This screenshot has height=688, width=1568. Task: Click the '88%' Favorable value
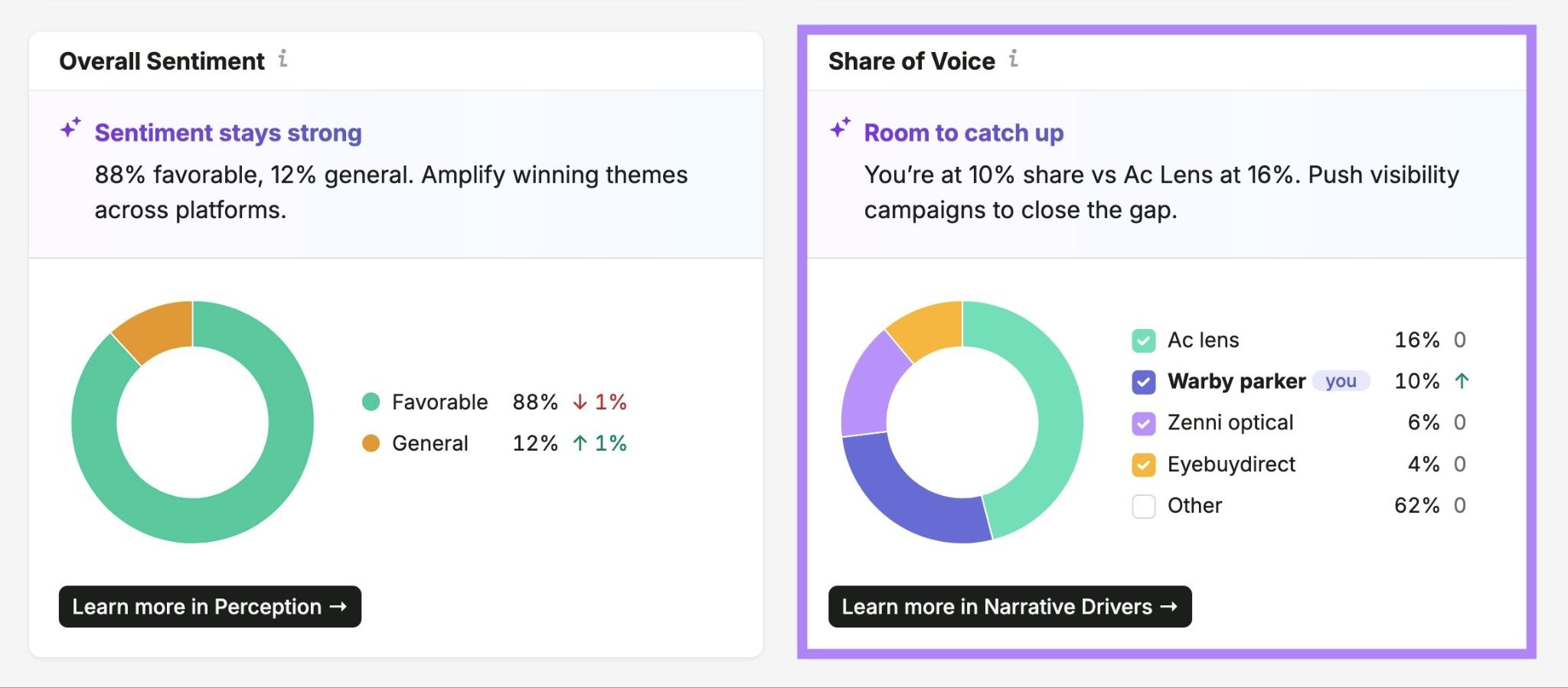click(x=535, y=402)
